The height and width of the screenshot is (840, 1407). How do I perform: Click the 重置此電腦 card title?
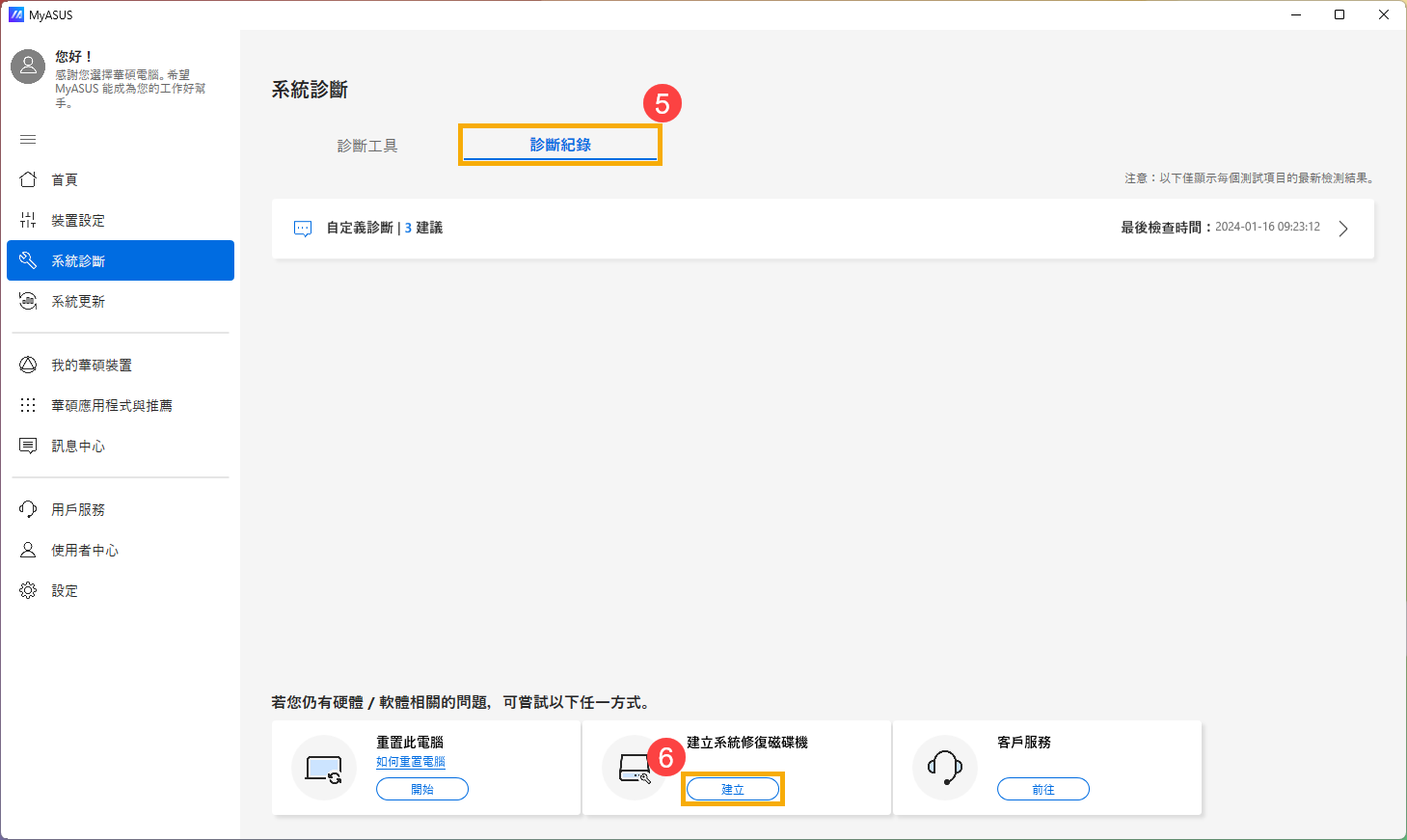410,742
